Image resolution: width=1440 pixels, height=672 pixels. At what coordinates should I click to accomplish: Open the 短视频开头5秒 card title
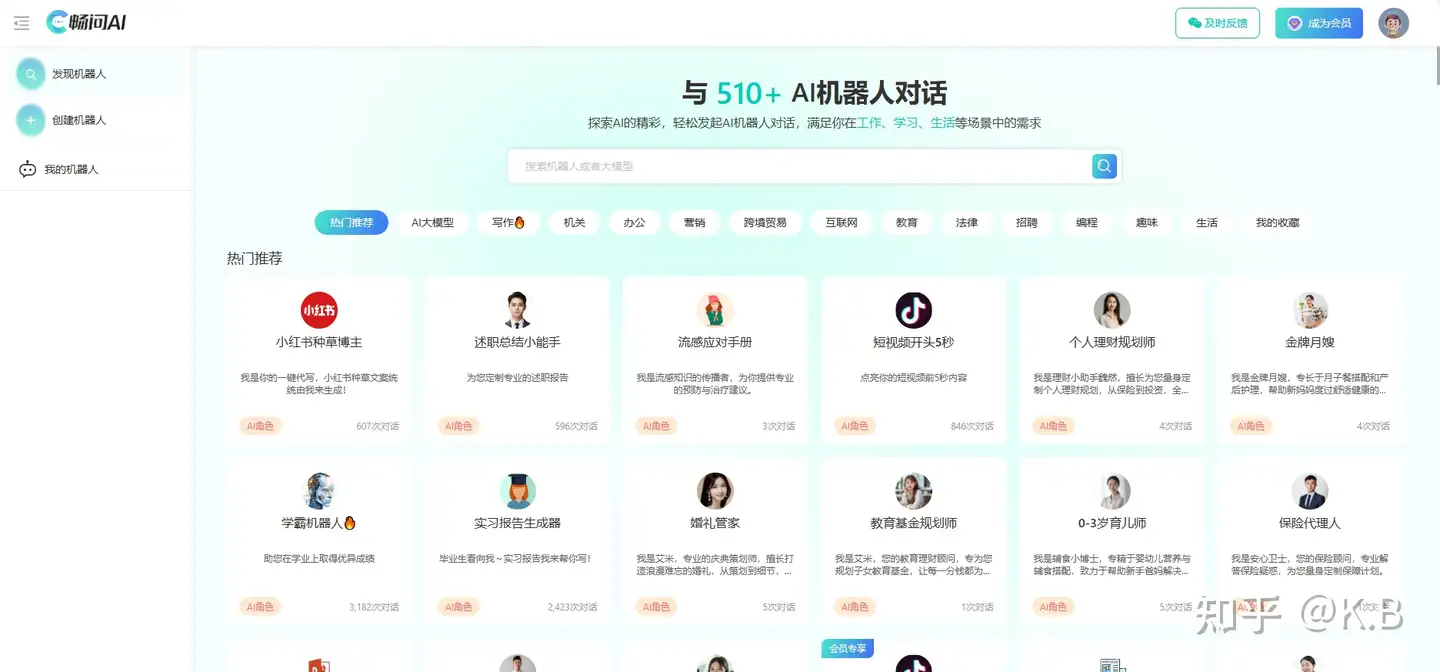(913, 342)
